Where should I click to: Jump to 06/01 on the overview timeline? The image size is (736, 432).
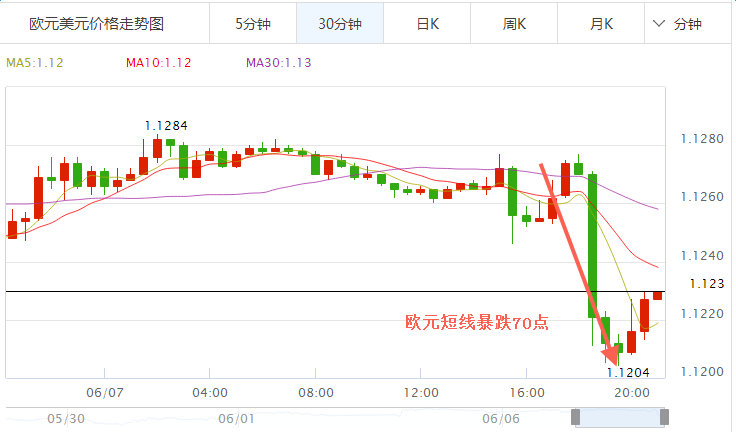pyautogui.click(x=237, y=419)
